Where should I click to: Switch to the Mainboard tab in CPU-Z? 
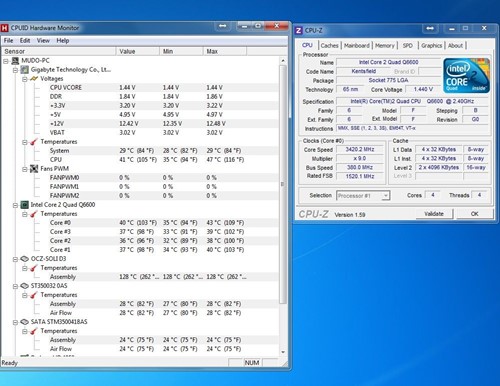point(357,46)
